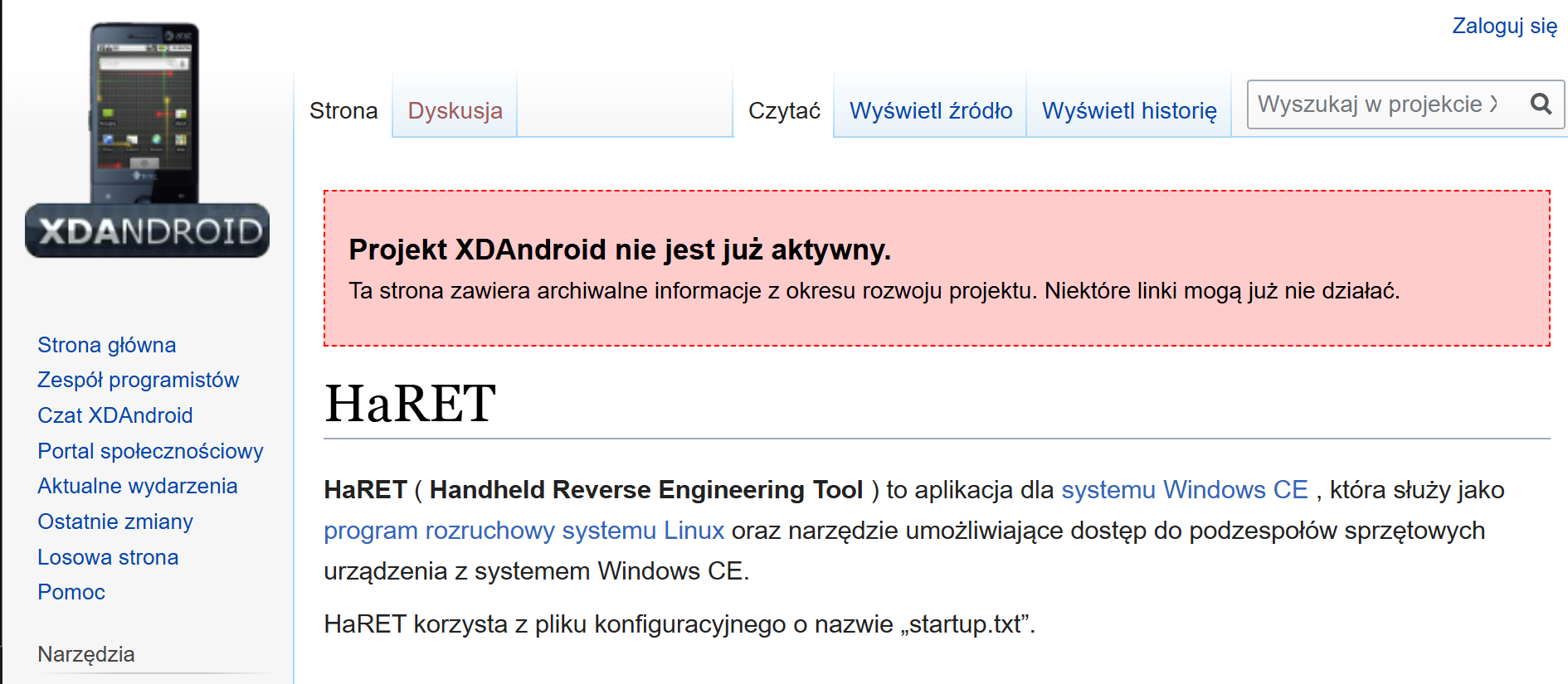Switch to the Strona tab
Viewport: 1568px width, 684px height.
tap(343, 111)
